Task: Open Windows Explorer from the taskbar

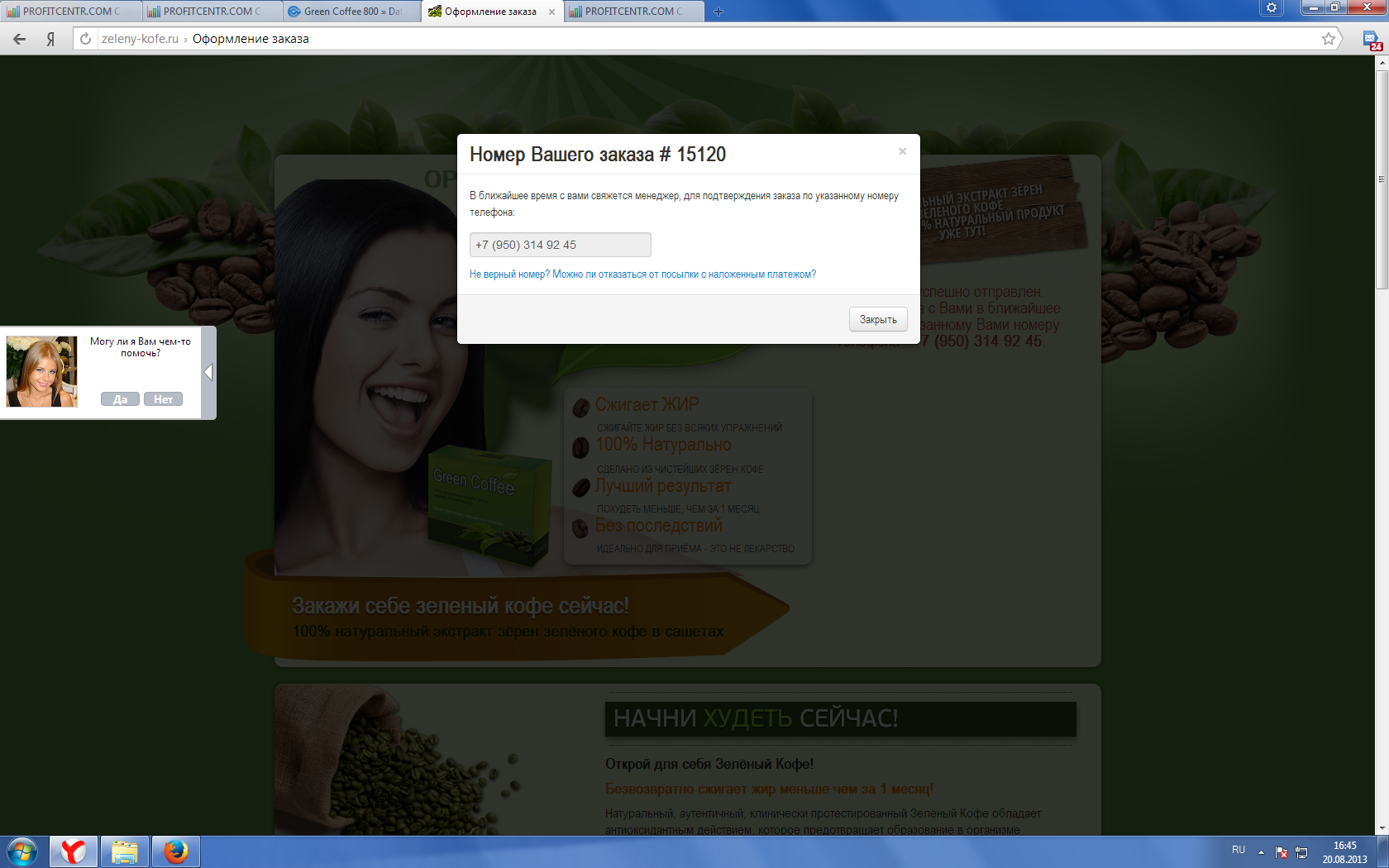Action: pos(125,851)
